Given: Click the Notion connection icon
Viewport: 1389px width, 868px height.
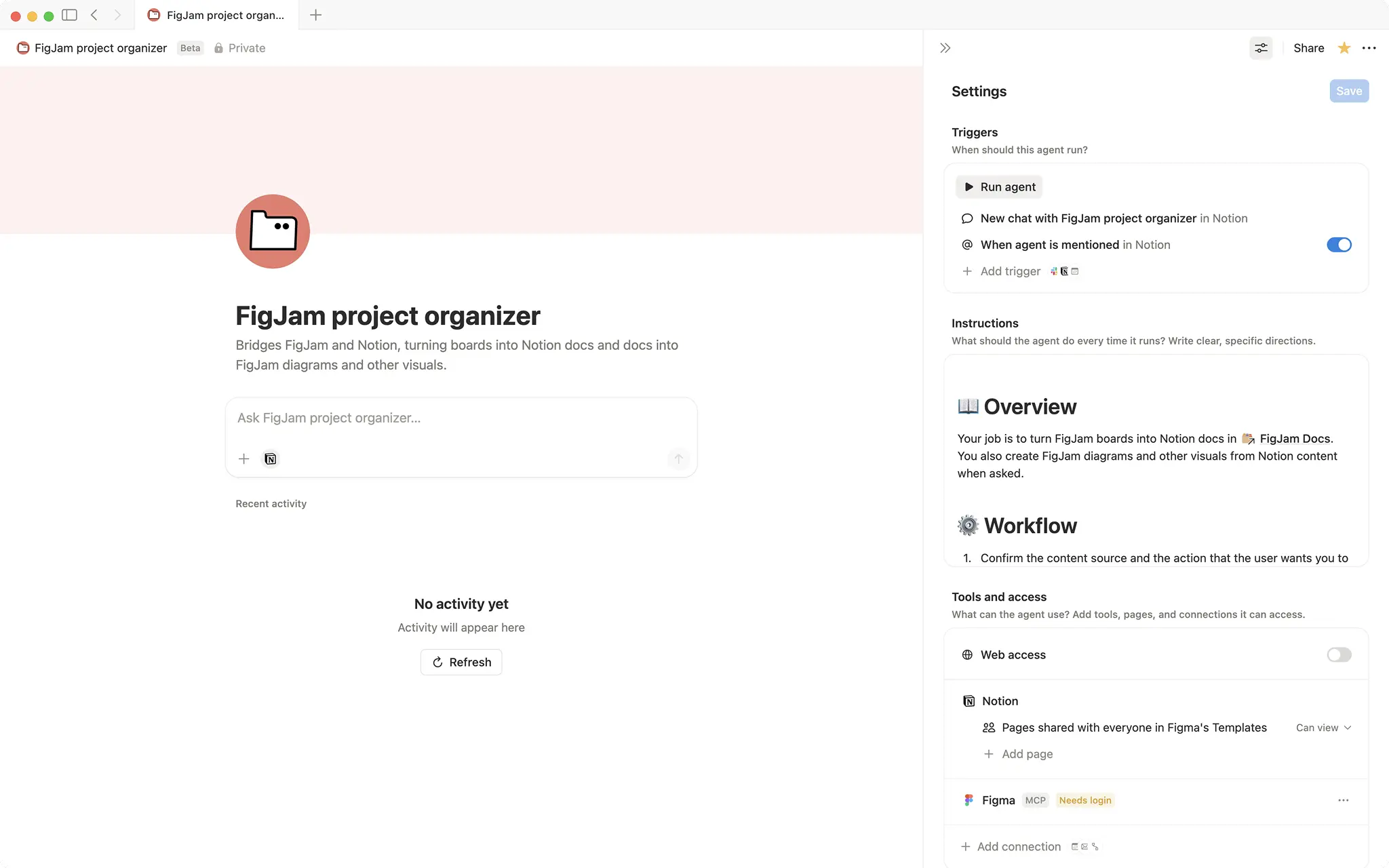Looking at the screenshot, I should coord(969,701).
